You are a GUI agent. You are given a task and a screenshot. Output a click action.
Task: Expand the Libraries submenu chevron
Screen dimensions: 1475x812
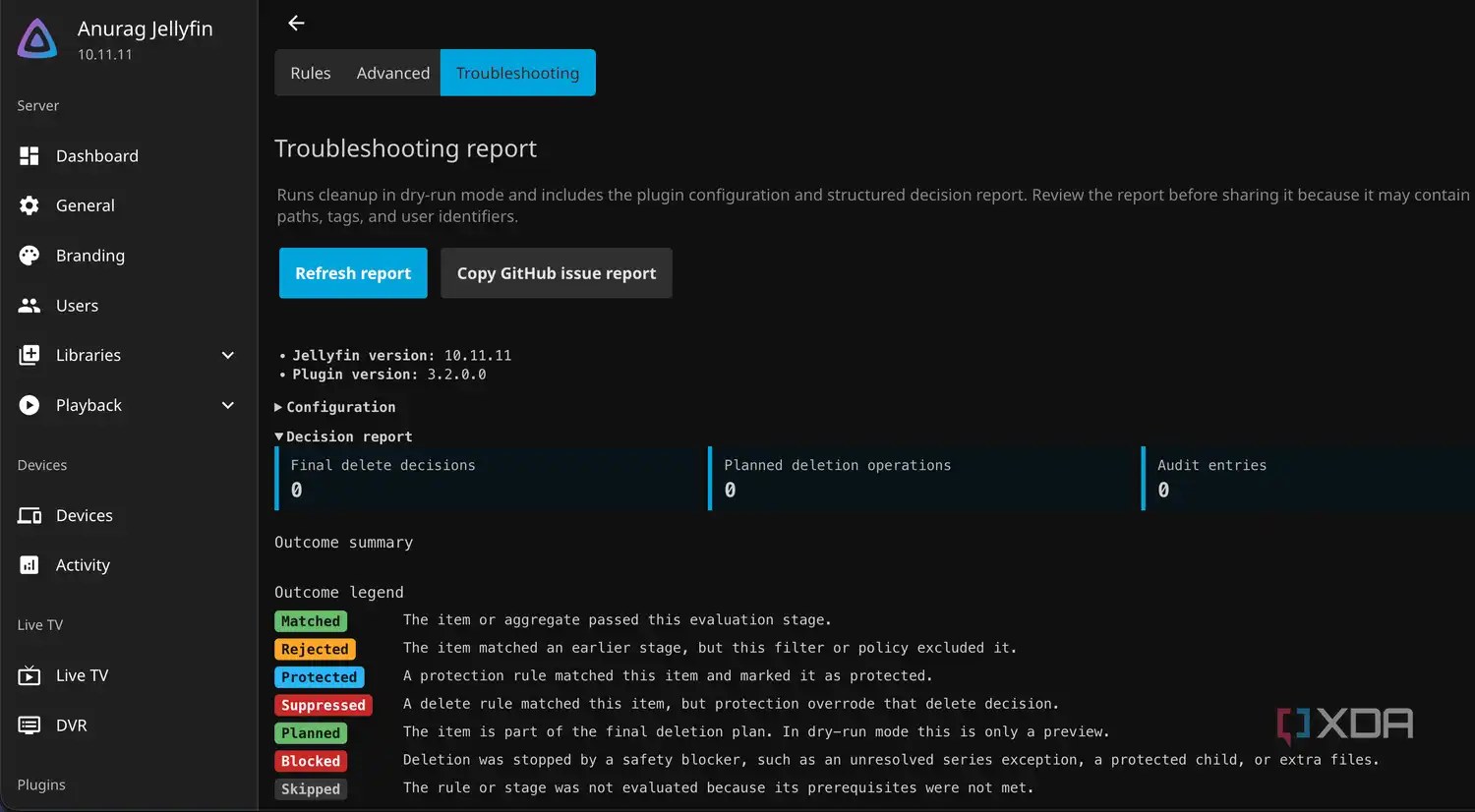[x=228, y=355]
